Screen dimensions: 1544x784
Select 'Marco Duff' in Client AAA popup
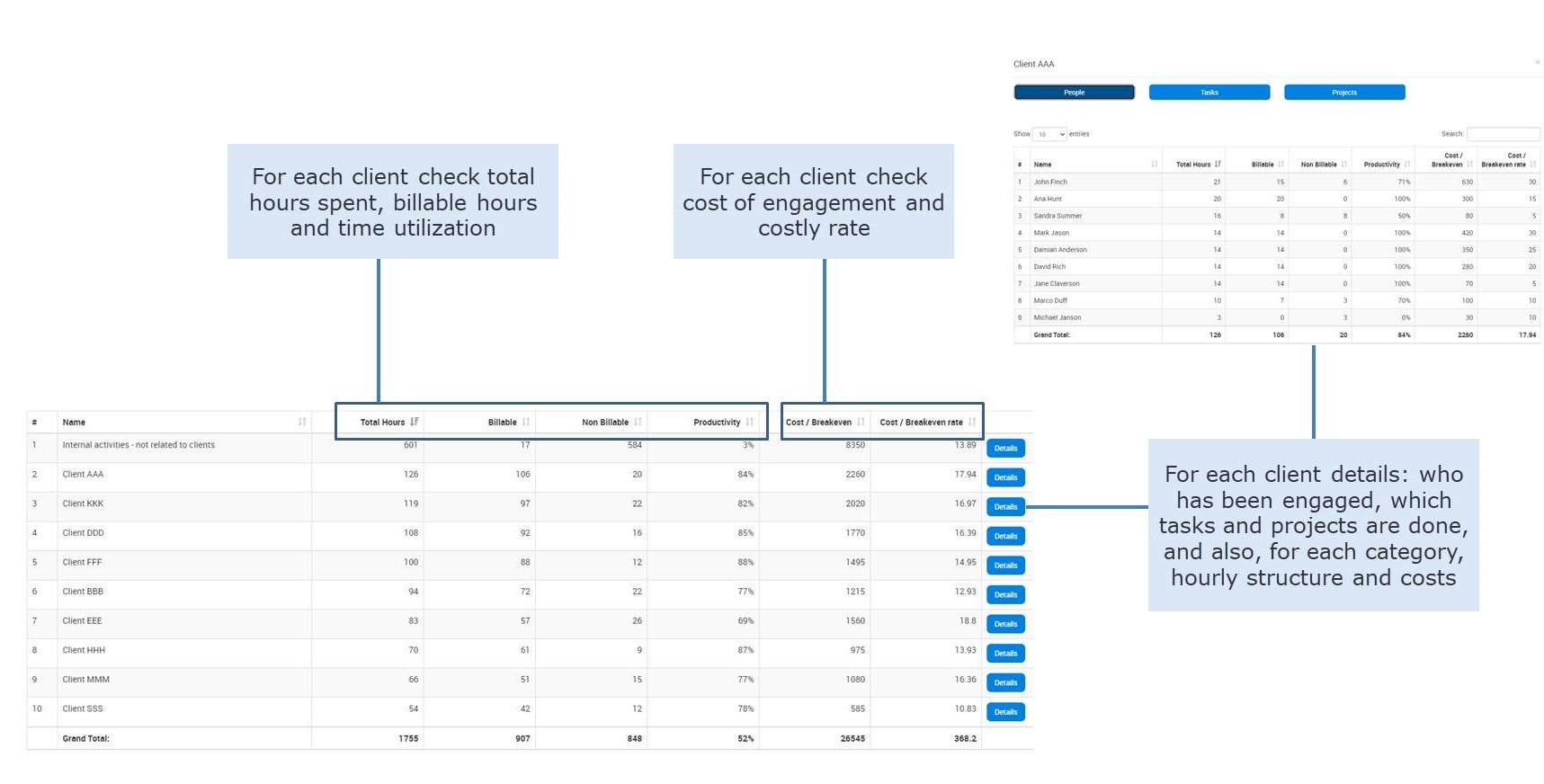(1050, 300)
